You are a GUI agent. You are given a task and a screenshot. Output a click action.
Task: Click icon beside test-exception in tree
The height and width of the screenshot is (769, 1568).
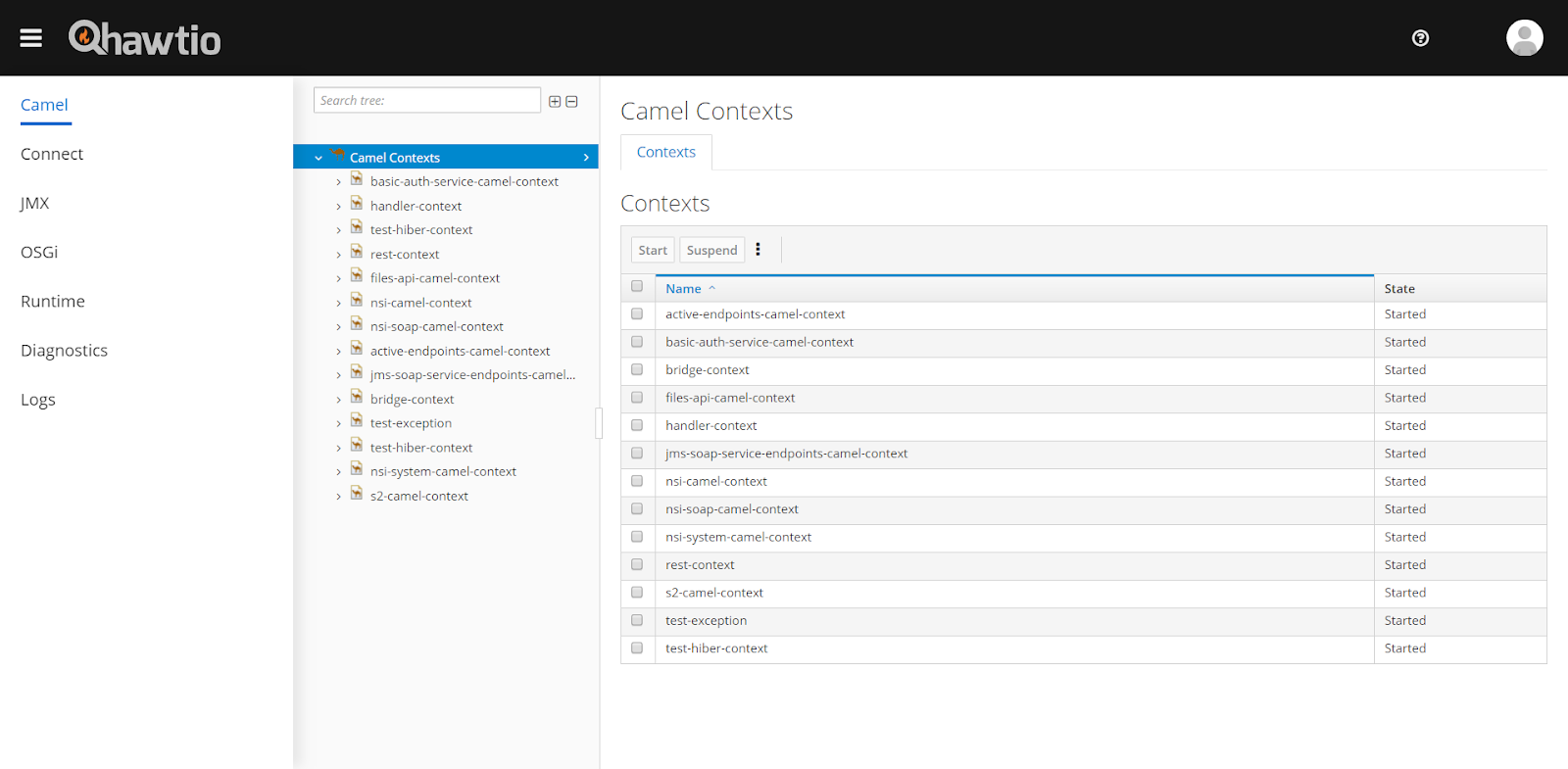tap(357, 421)
